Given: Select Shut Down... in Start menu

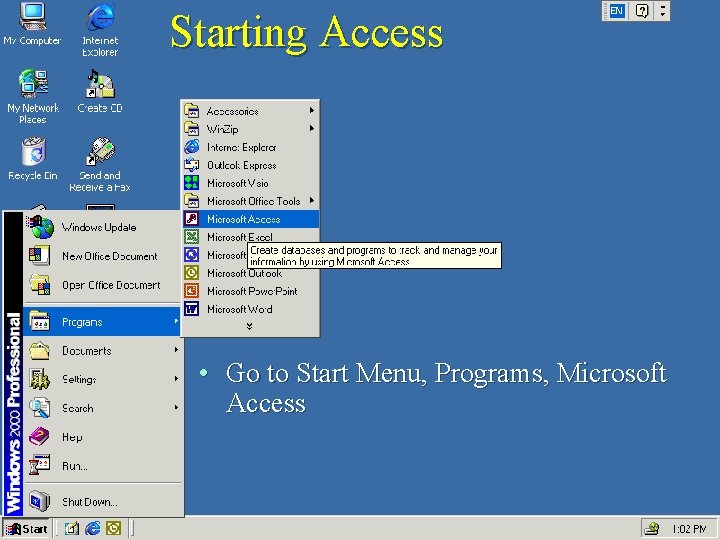Looking at the screenshot, I should tap(103, 501).
